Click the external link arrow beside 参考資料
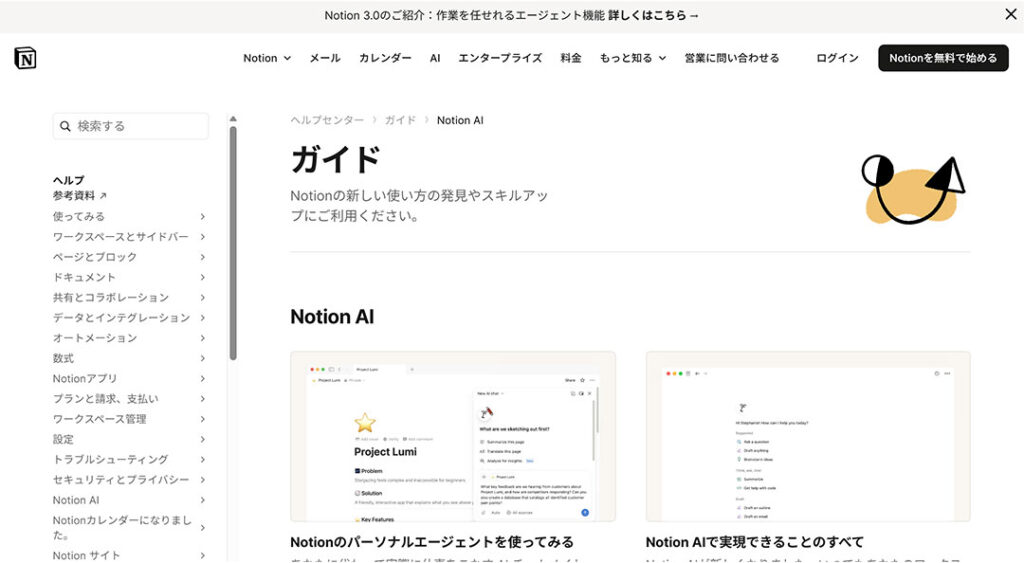 [x=103, y=195]
